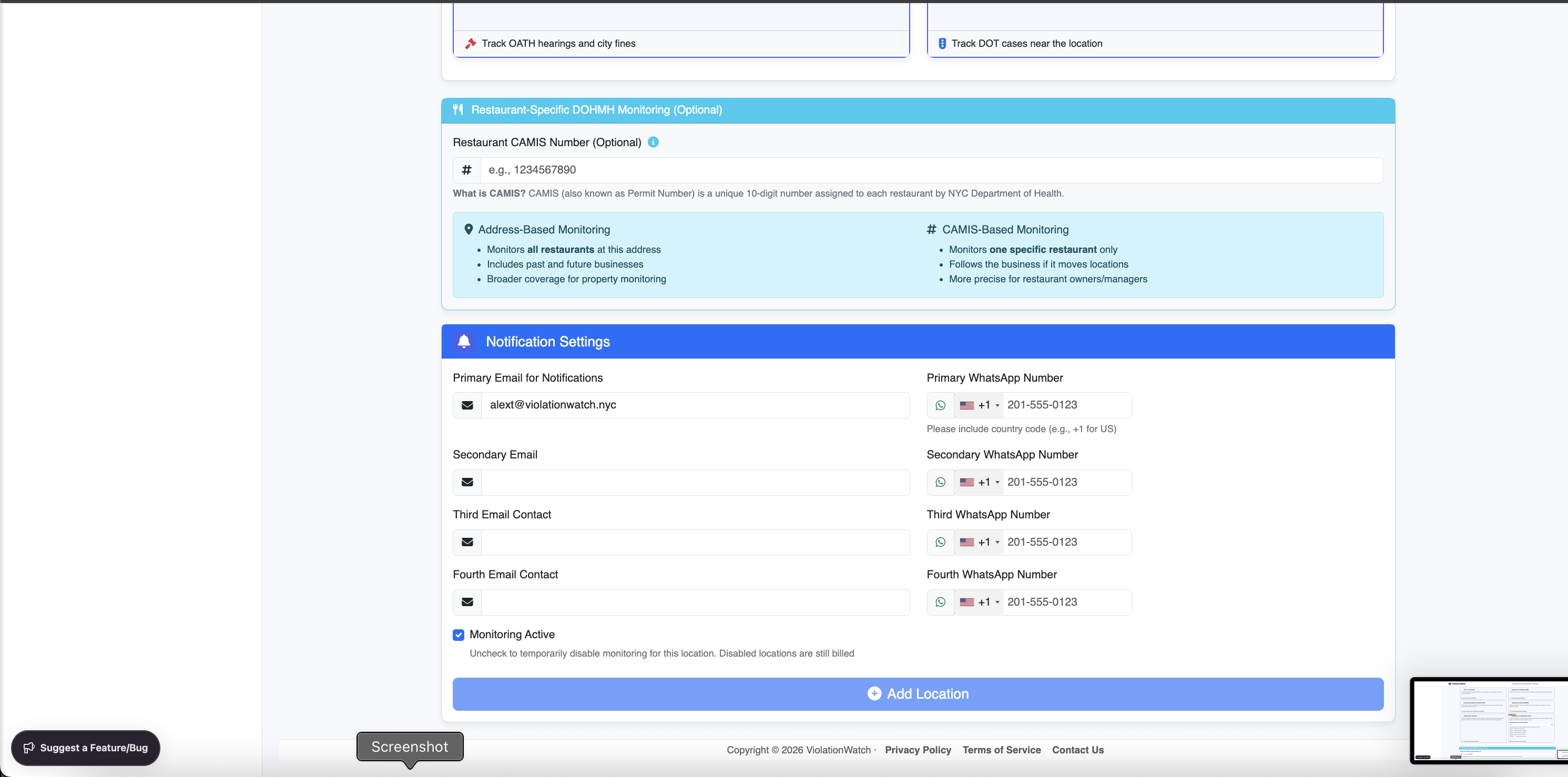This screenshot has width=1568, height=777.
Task: Click the CAMIS-Based Monitoring hash icon
Action: pyautogui.click(x=931, y=229)
